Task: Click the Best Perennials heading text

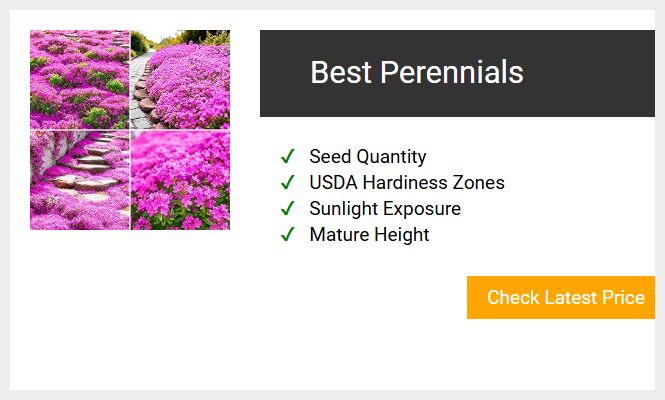Action: pos(417,72)
